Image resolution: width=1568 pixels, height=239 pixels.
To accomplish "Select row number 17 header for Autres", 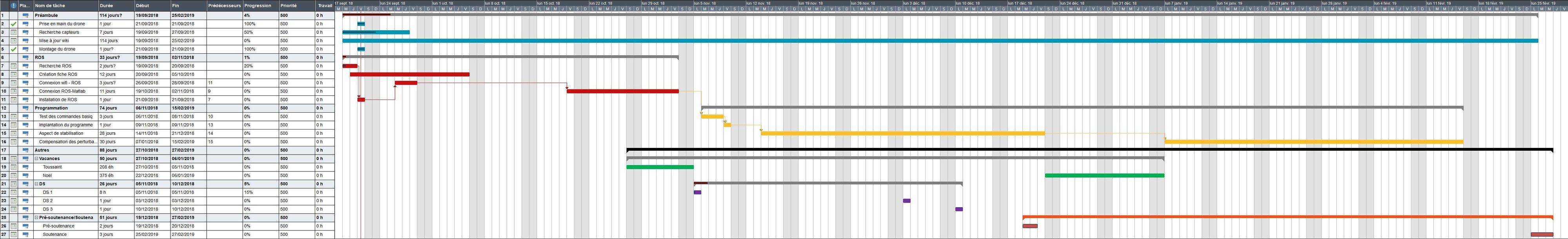I will click(x=4, y=150).
